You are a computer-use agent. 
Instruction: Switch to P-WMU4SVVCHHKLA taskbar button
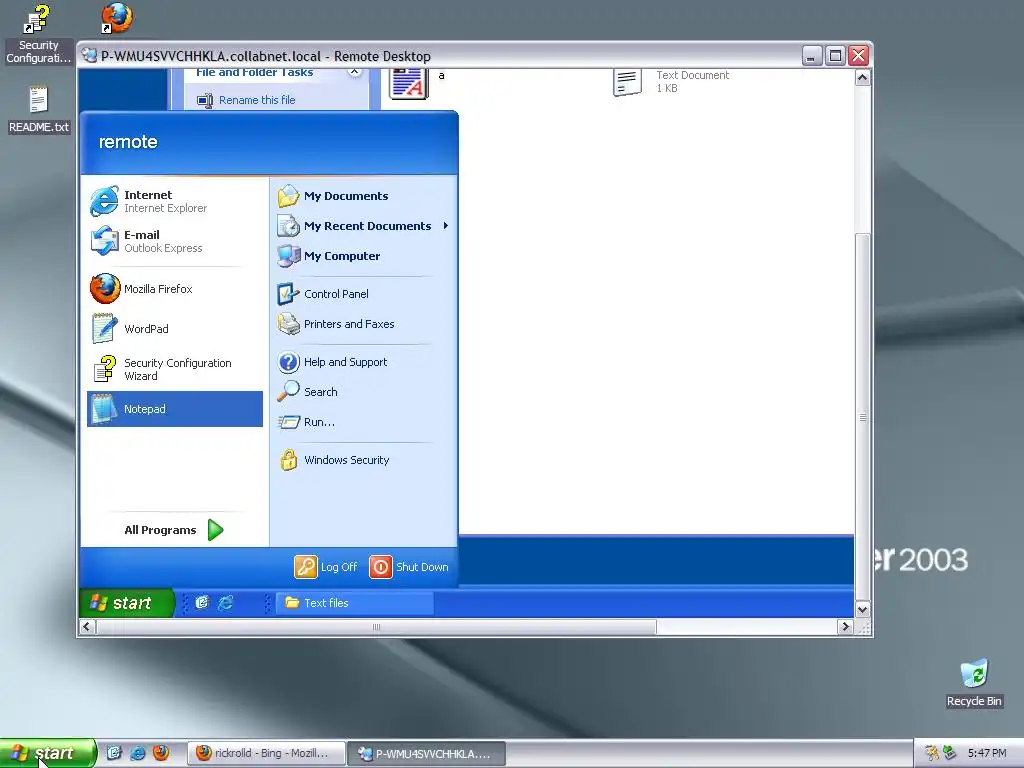pos(426,753)
